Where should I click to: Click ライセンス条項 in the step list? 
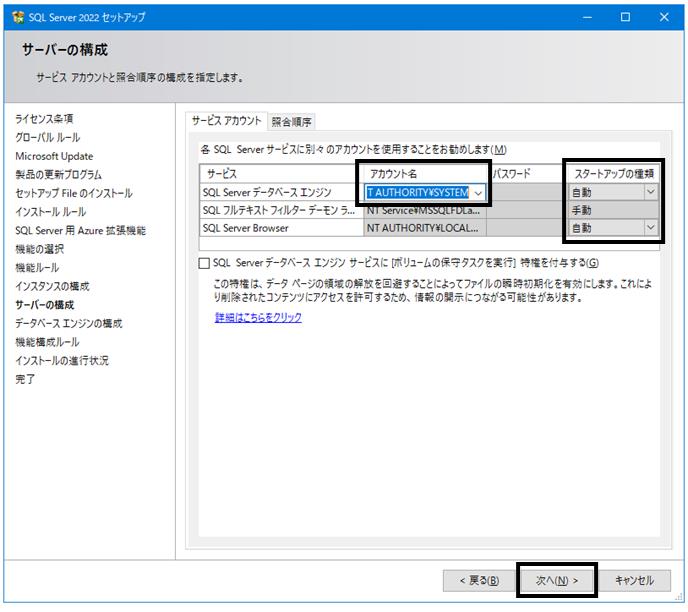(44, 119)
